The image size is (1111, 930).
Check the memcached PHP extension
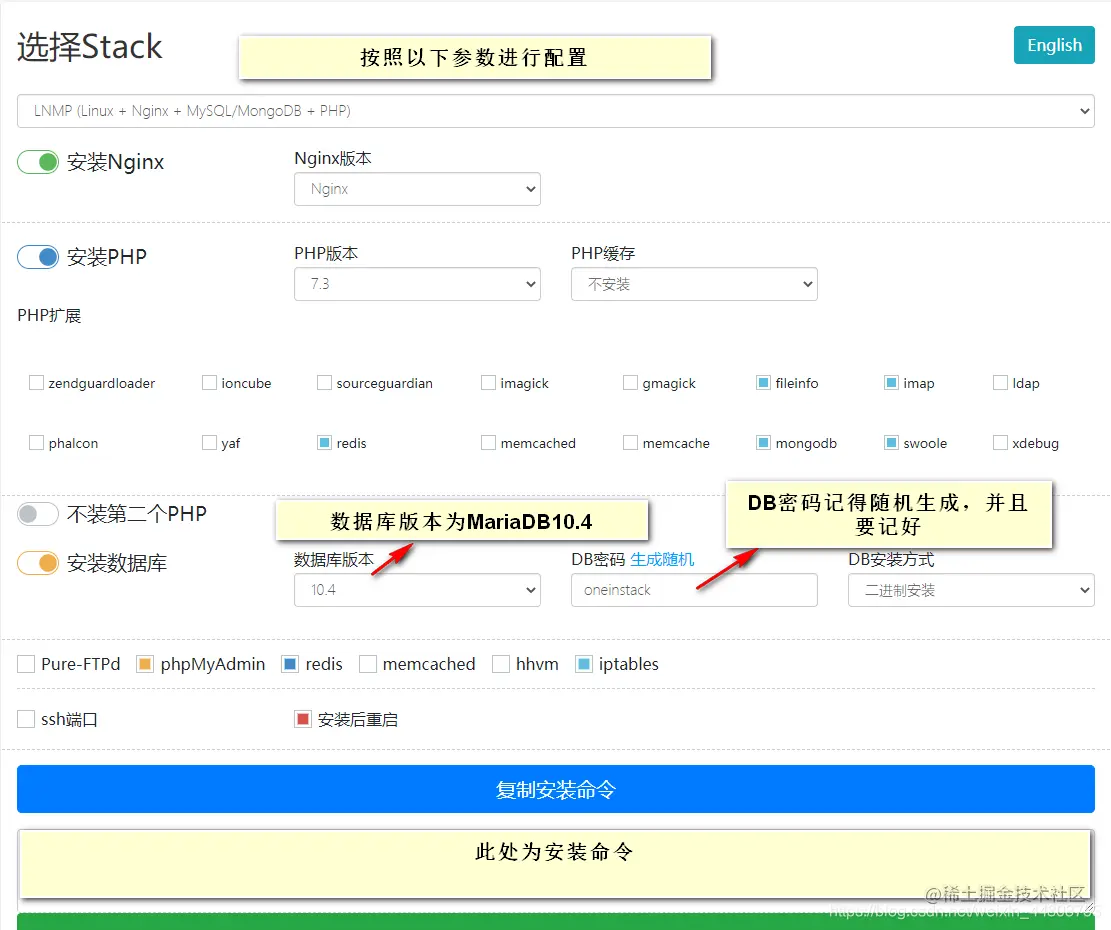click(488, 443)
